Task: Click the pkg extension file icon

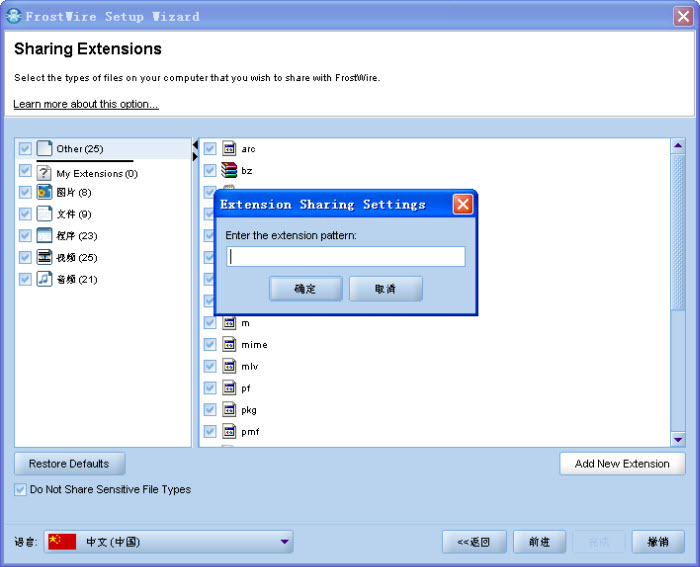Action: point(229,409)
